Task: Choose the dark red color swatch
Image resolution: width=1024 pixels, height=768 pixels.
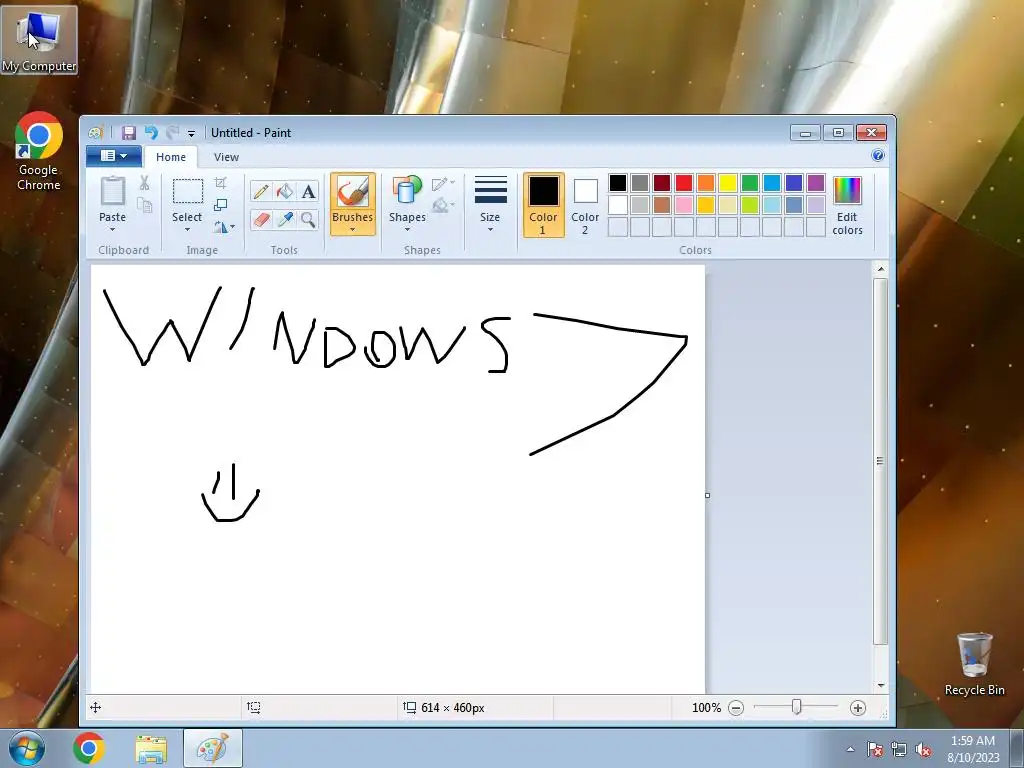Action: (x=662, y=183)
